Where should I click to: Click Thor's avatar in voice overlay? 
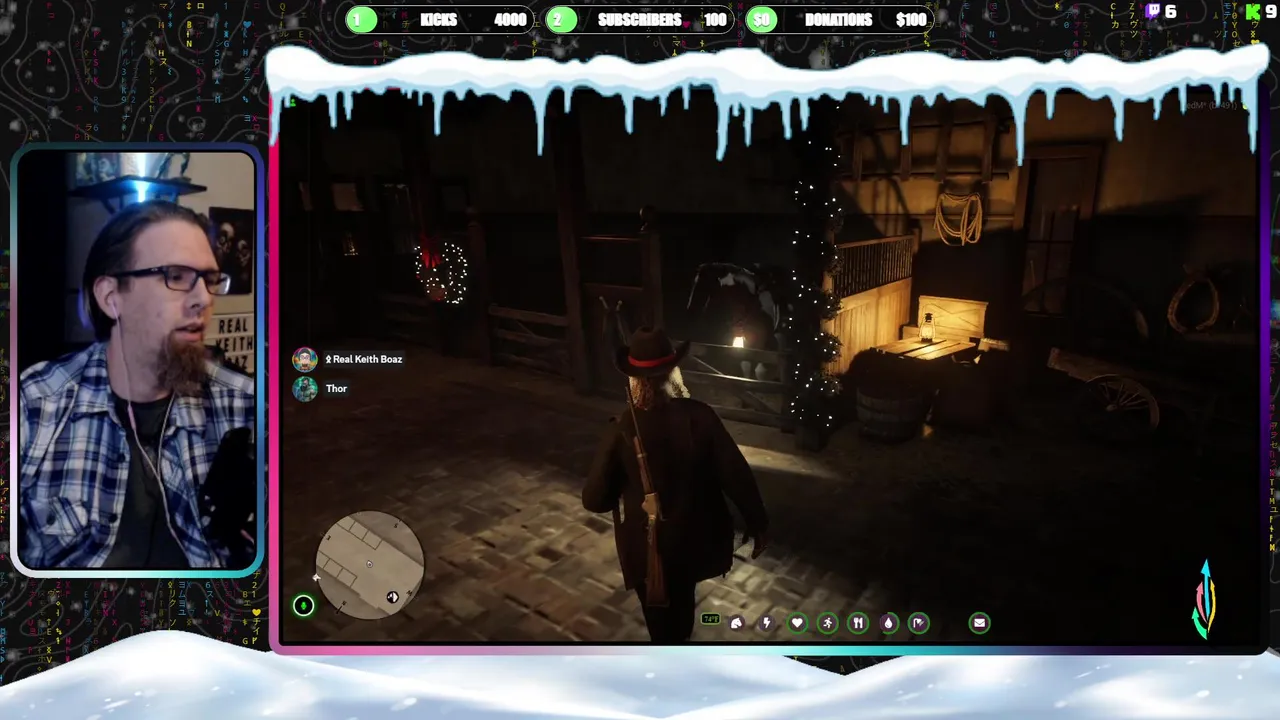pos(305,388)
